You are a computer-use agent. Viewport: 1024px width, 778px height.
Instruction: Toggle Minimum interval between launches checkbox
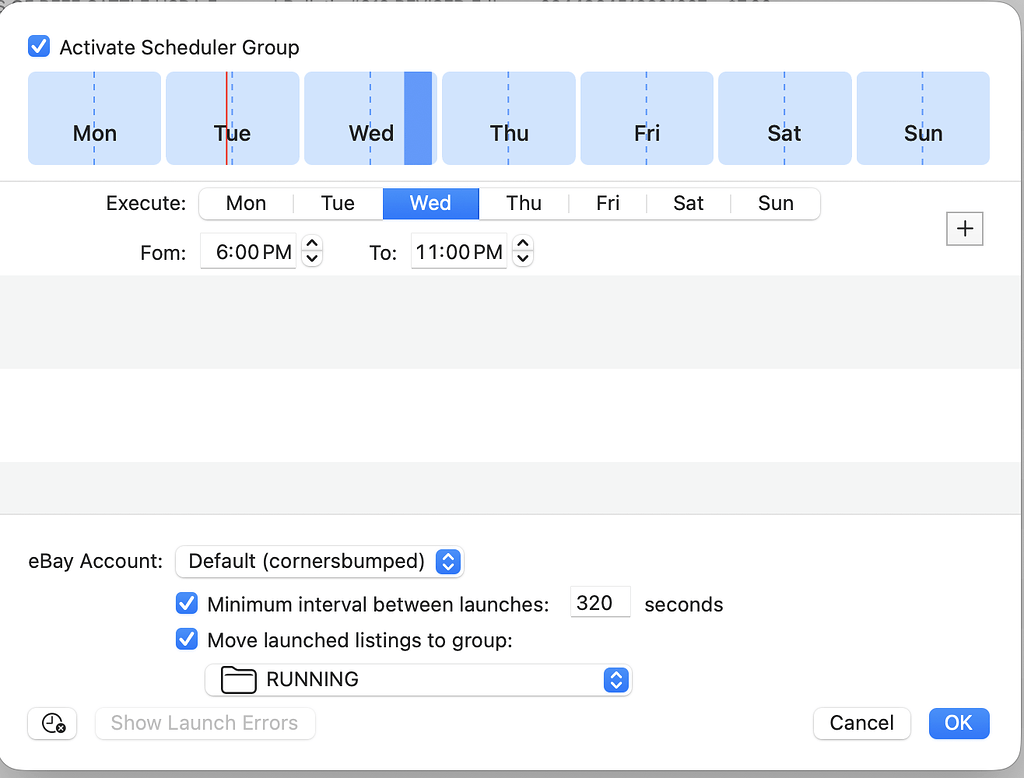coord(187,604)
